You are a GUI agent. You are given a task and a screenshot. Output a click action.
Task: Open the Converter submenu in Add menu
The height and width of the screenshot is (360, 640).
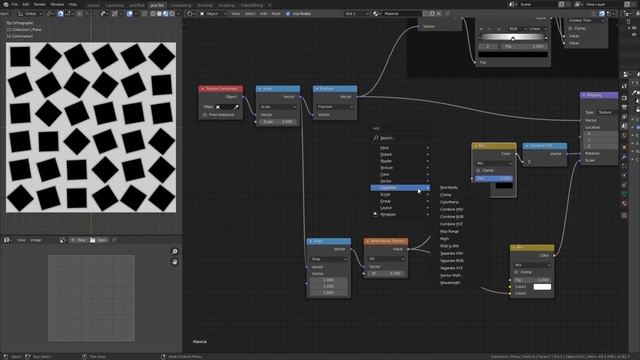click(x=400, y=188)
